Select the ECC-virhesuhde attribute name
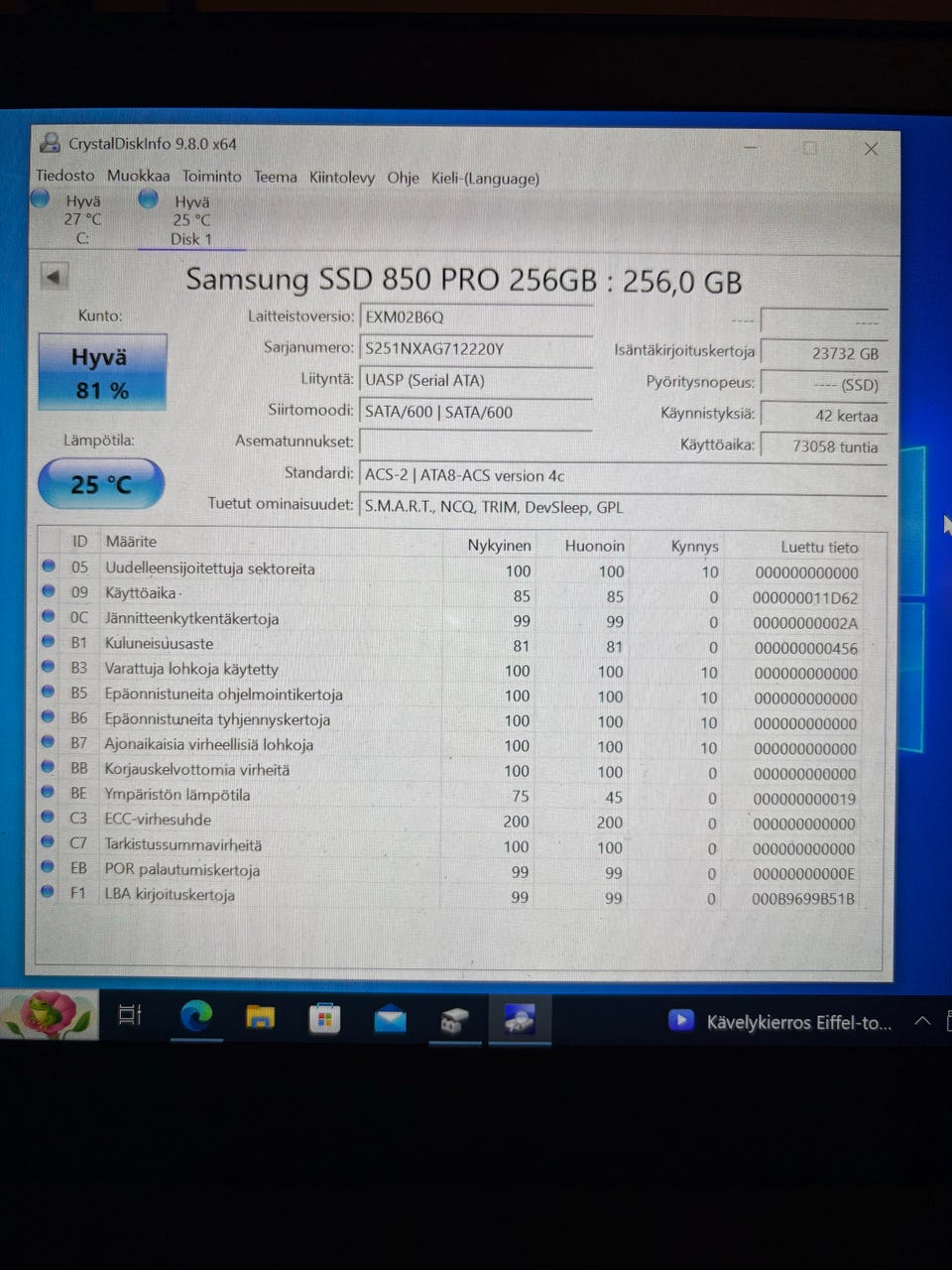 click(x=158, y=819)
